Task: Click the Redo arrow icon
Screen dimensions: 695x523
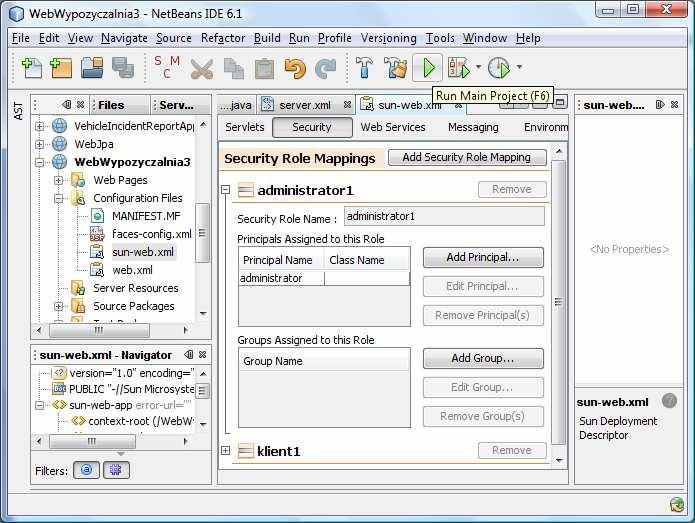Action: coord(326,69)
